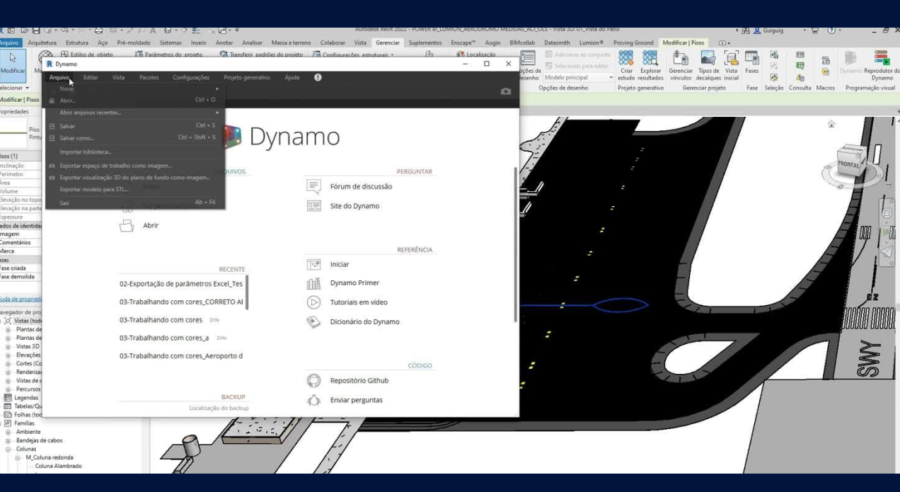Choose Salvar como in the Arquivo menu
The height and width of the screenshot is (492, 900).
pyautogui.click(x=77, y=138)
